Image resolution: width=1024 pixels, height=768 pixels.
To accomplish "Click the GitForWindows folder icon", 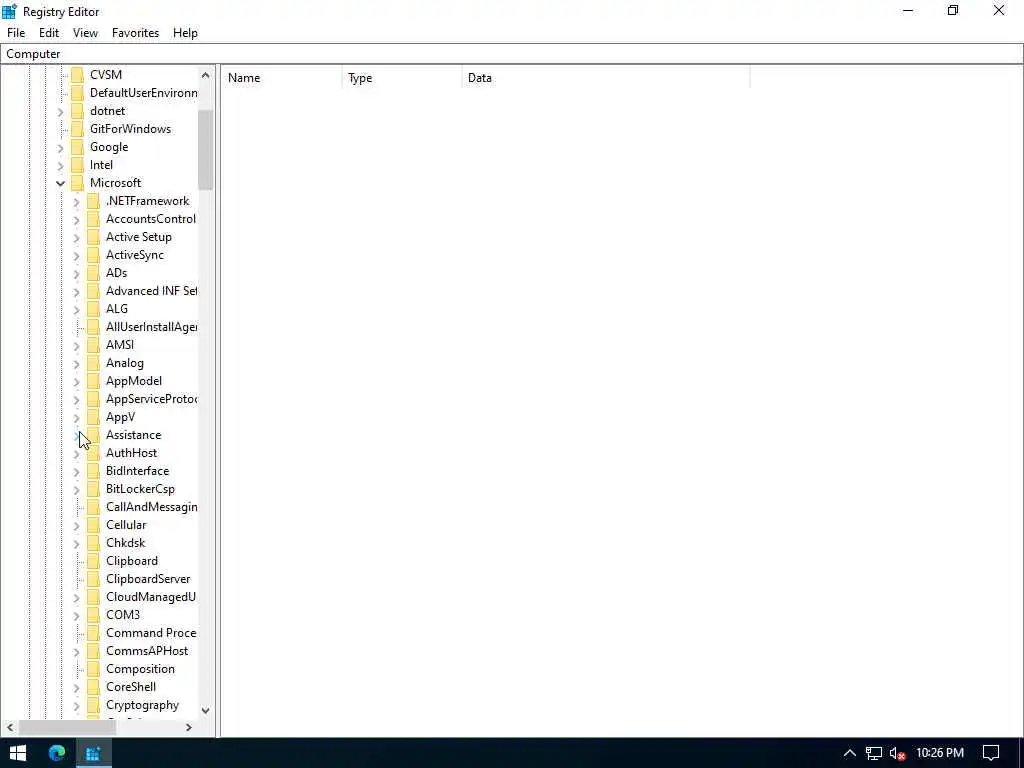I will 78,129.
